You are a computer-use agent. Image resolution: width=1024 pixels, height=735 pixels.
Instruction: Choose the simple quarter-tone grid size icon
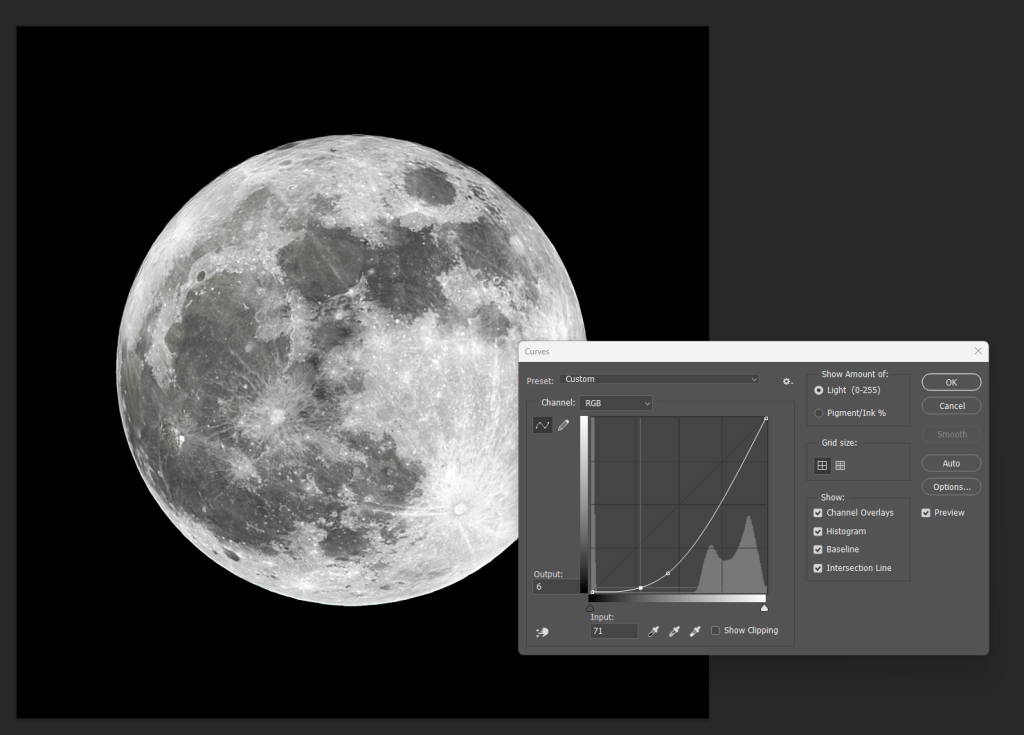pyautogui.click(x=822, y=465)
